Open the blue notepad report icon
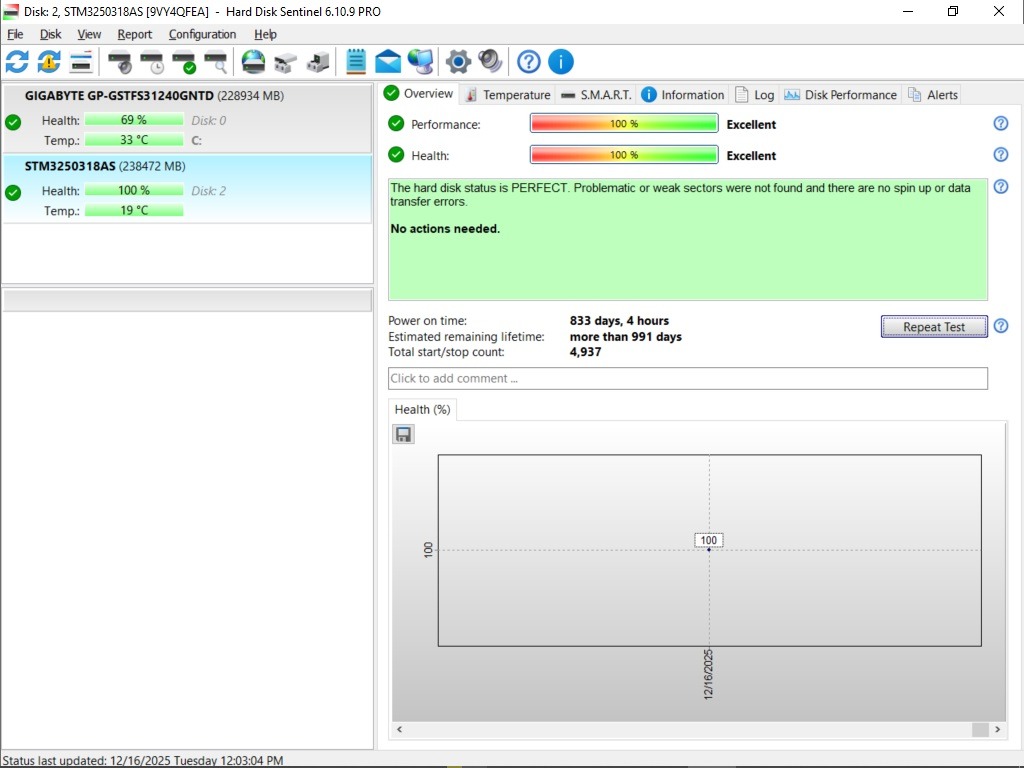Viewport: 1024px width, 768px height. pyautogui.click(x=355, y=62)
